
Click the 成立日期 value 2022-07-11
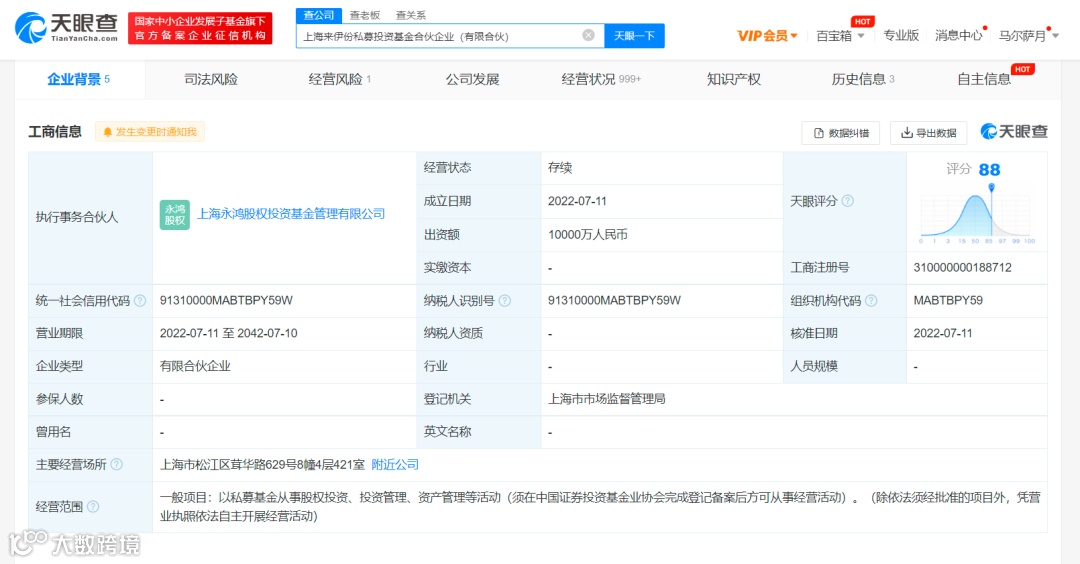coord(577,201)
